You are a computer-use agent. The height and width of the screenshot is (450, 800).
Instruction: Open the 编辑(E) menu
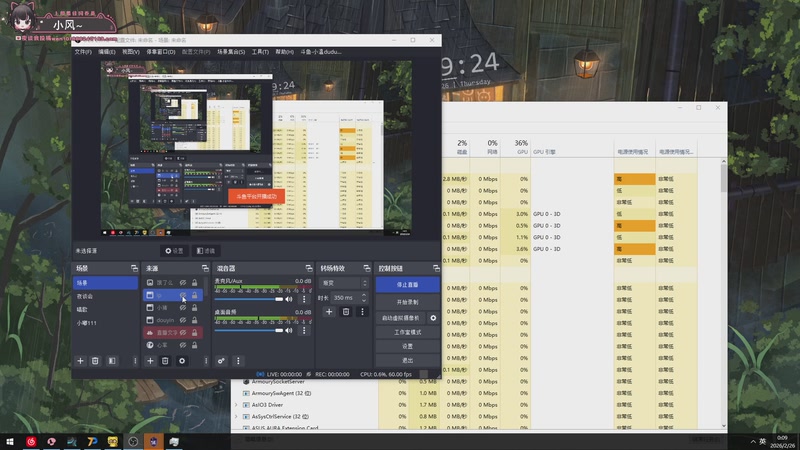pos(107,52)
